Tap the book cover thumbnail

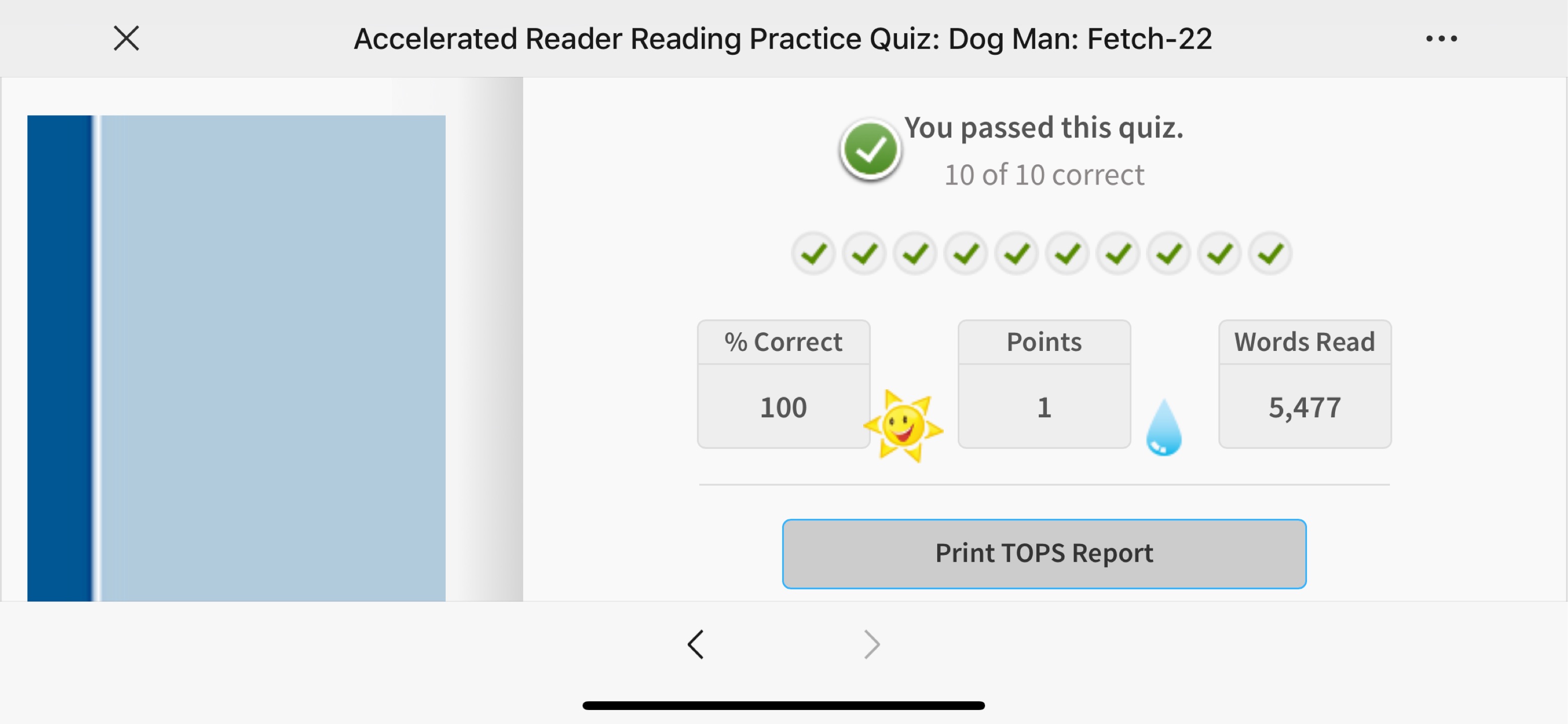pyautogui.click(x=236, y=358)
